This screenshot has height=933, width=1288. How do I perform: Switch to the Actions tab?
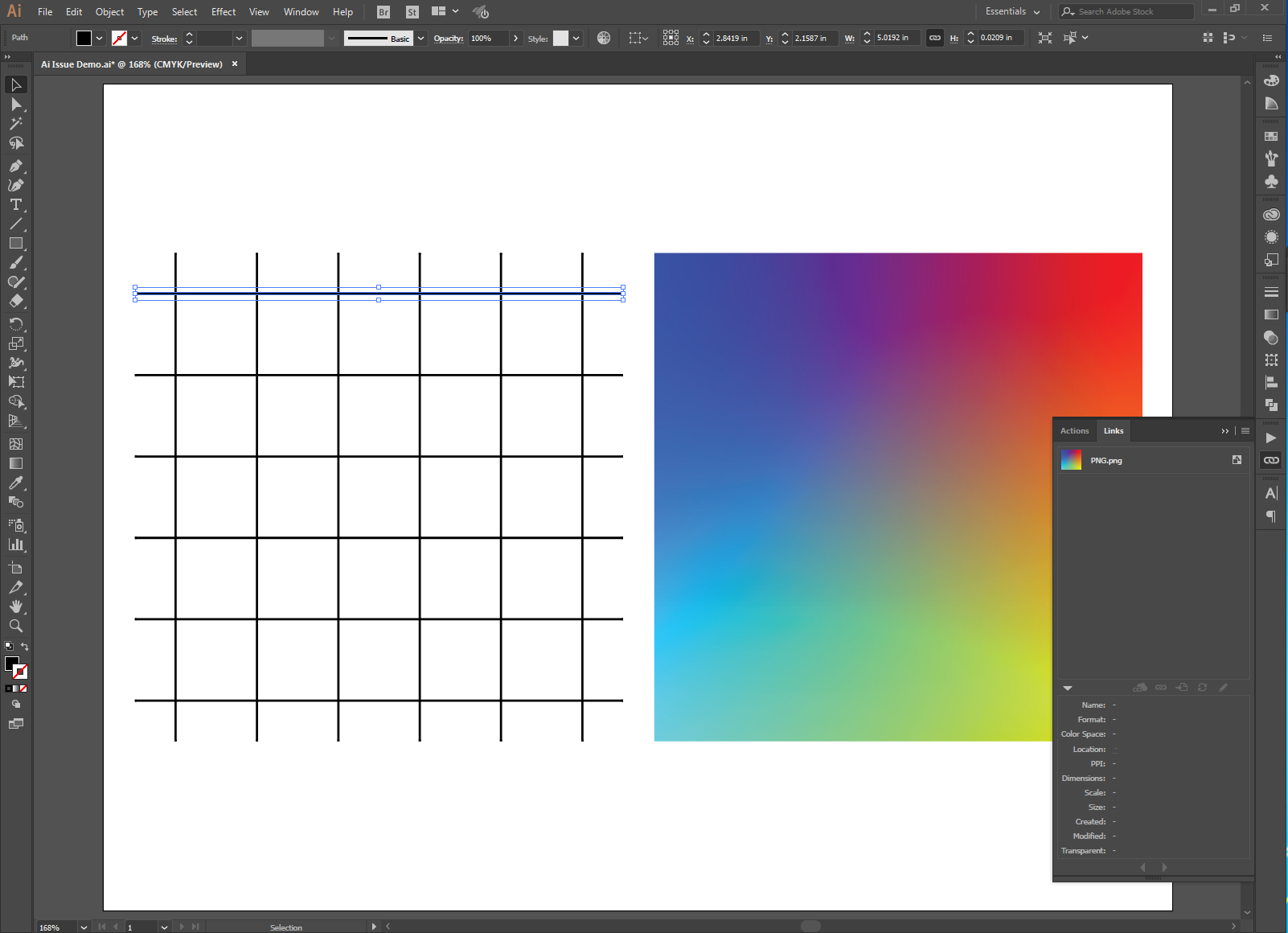coord(1074,431)
